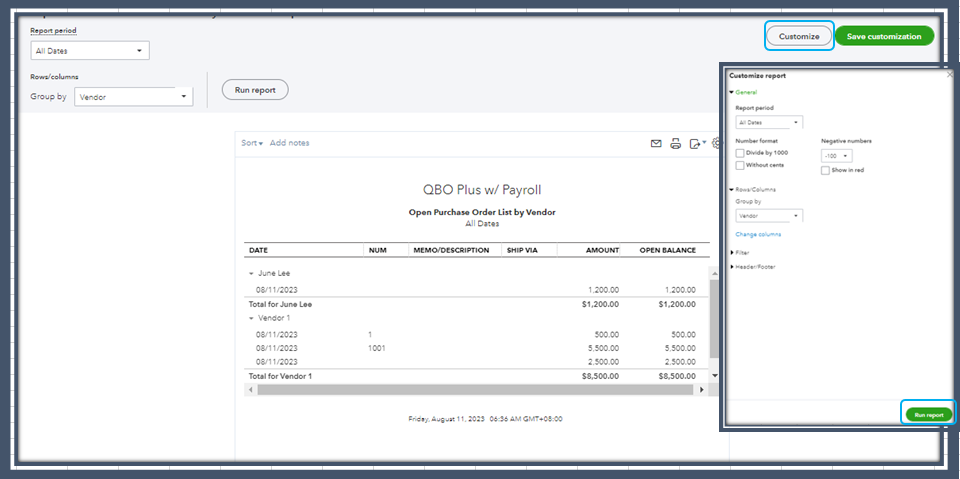Toggle the Show in red checkbox

[825, 170]
